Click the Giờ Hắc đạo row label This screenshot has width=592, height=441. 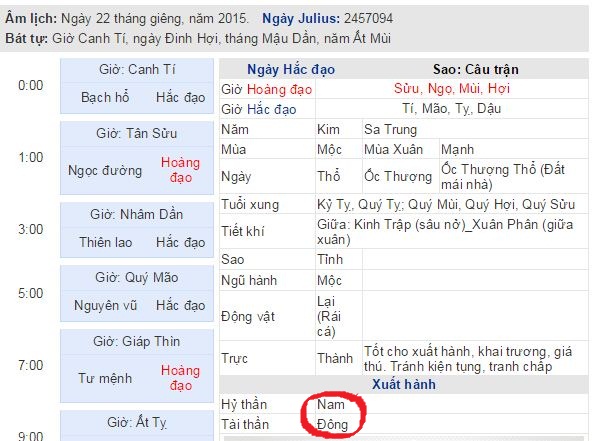(x=259, y=109)
